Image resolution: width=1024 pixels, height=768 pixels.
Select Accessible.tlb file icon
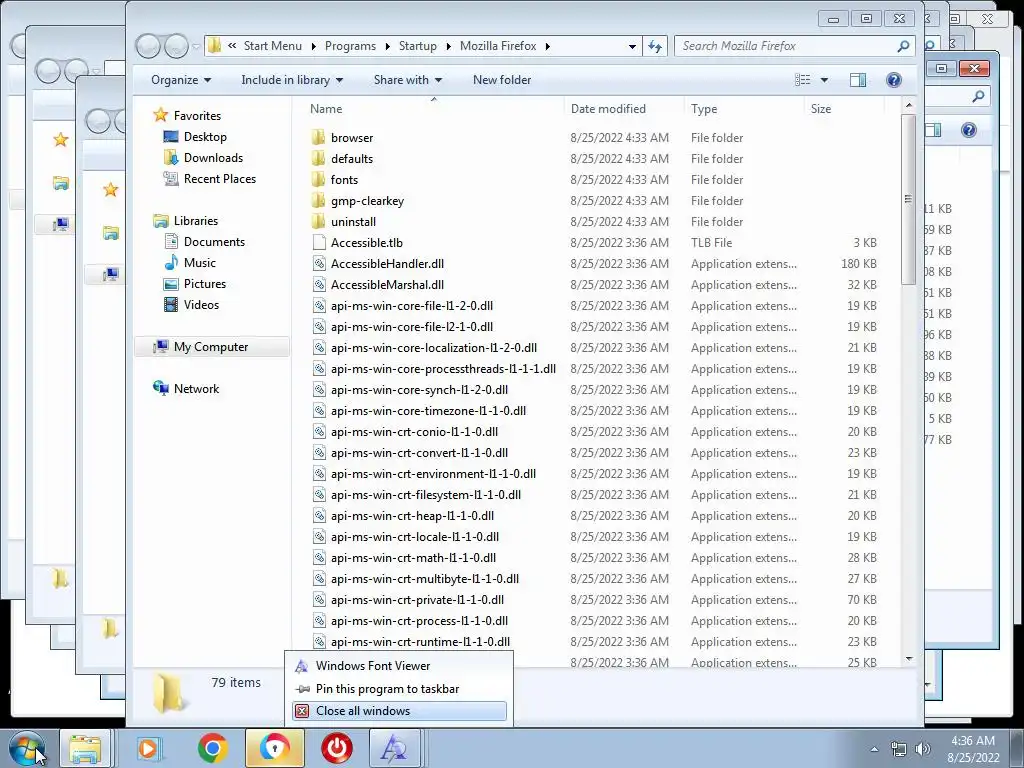pyautogui.click(x=319, y=242)
